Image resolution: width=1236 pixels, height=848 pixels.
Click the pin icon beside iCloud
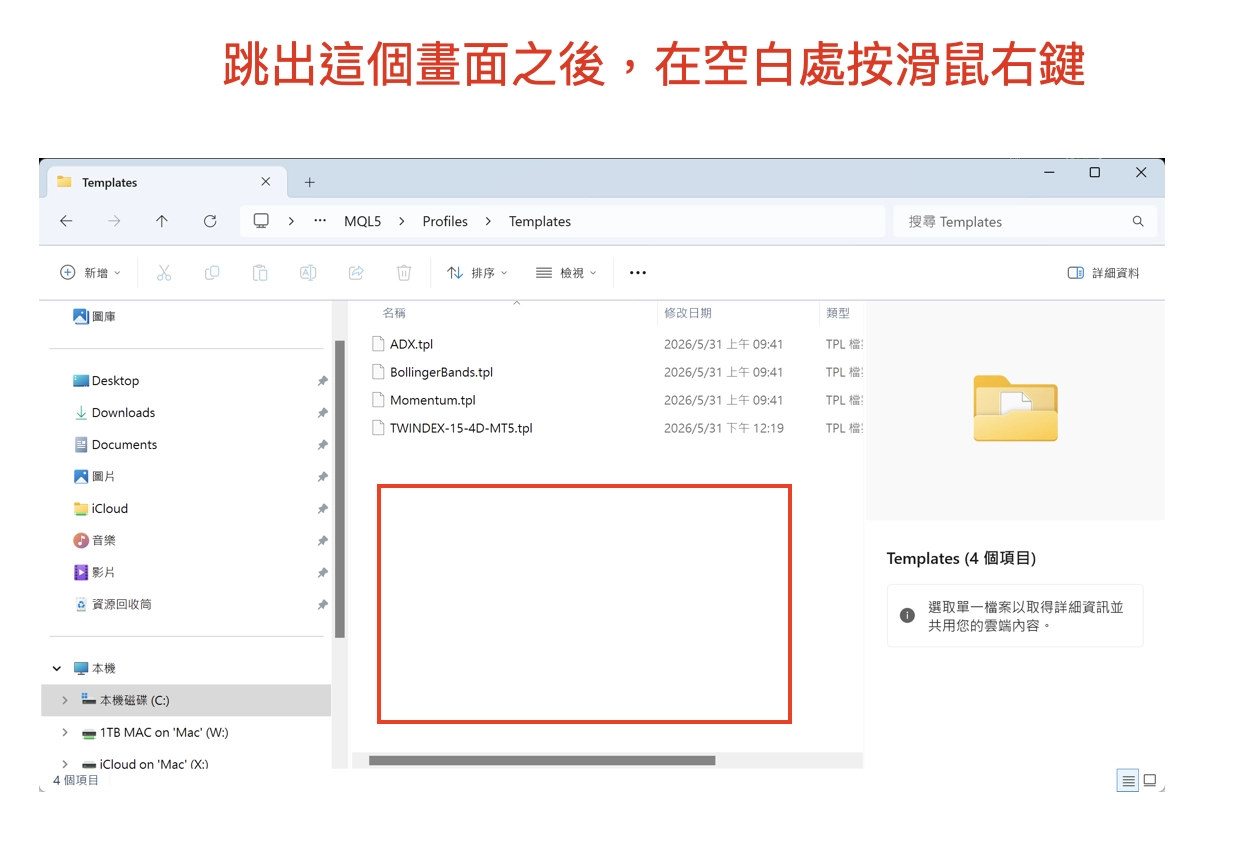(x=322, y=509)
